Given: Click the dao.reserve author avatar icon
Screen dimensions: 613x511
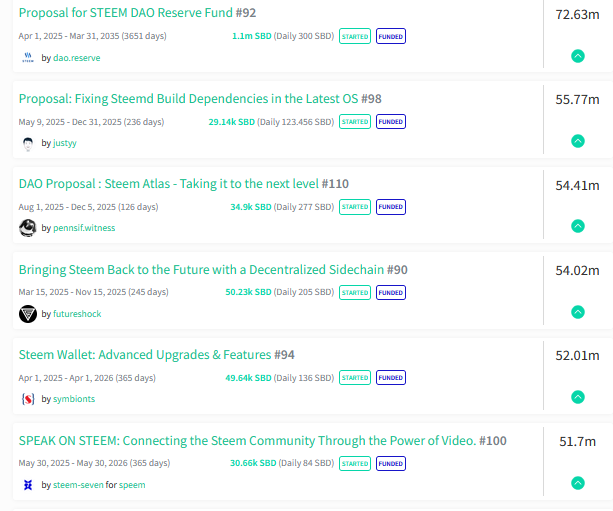Looking at the screenshot, I should click(x=28, y=57).
